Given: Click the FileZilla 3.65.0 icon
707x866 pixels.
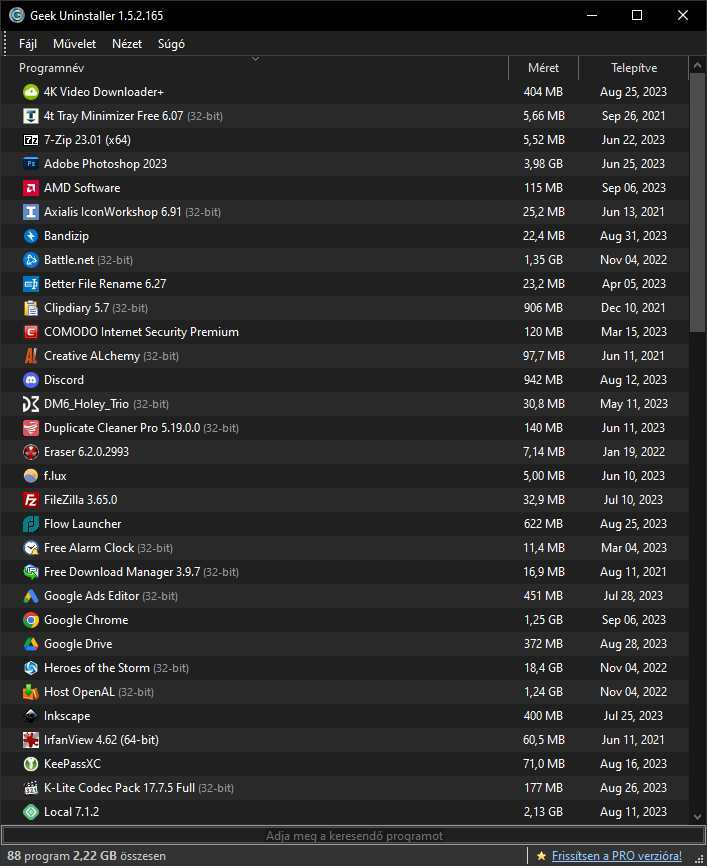Looking at the screenshot, I should [x=31, y=500].
